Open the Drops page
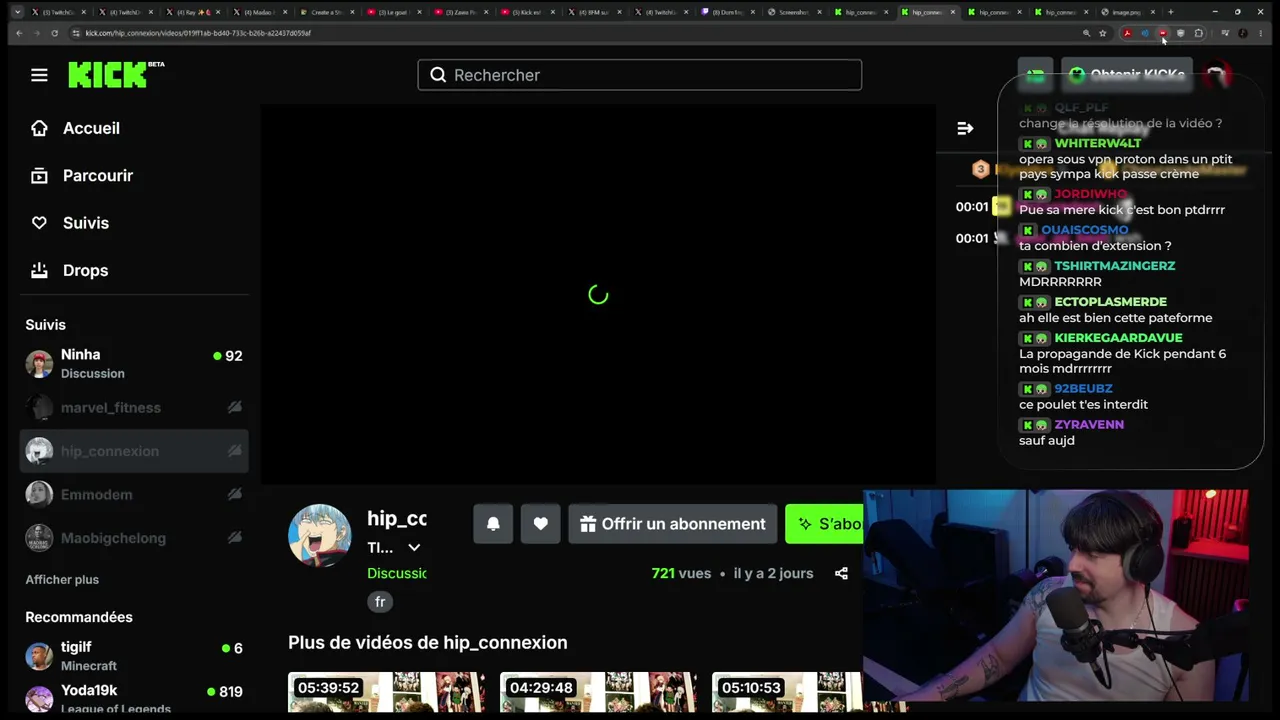 pos(85,270)
